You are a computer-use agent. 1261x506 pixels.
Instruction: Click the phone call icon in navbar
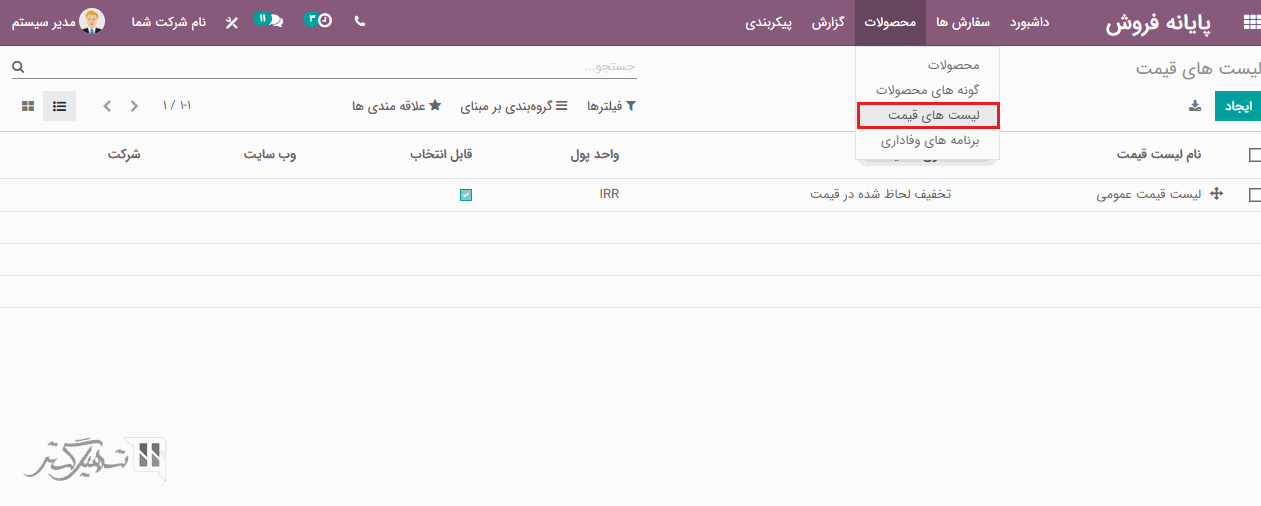360,21
